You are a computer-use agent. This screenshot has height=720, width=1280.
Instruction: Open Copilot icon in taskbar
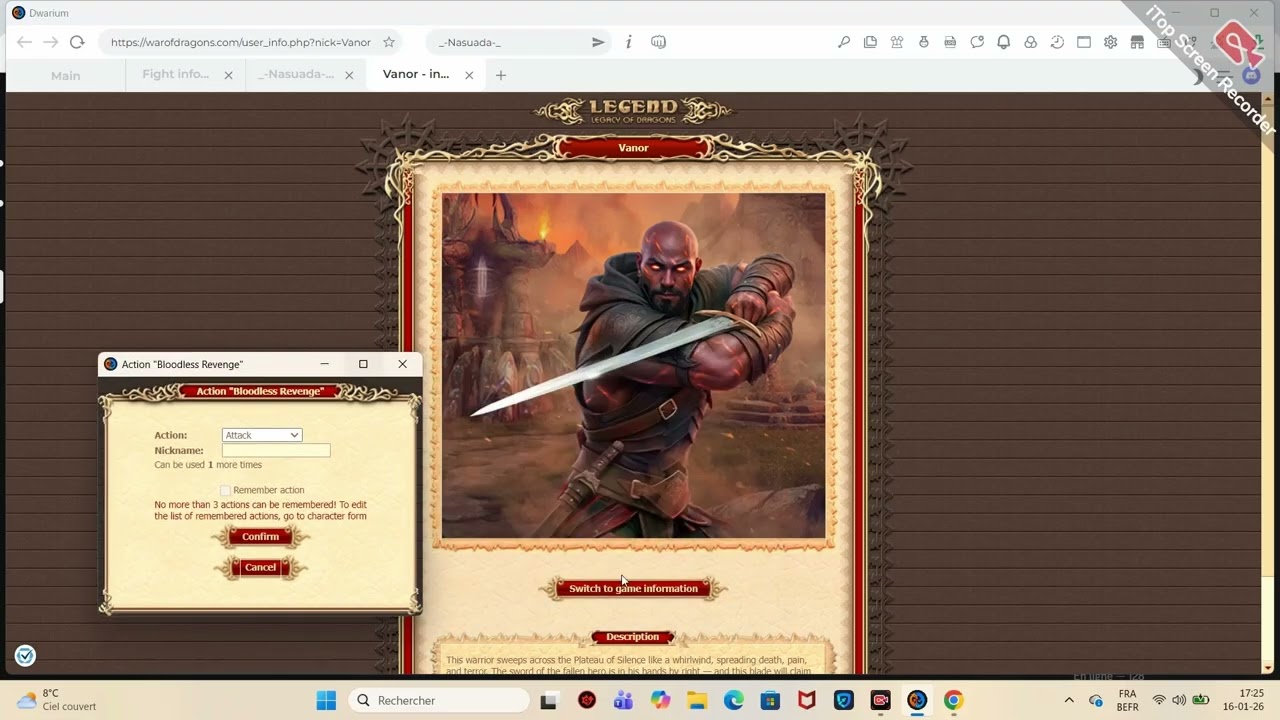(x=660, y=700)
